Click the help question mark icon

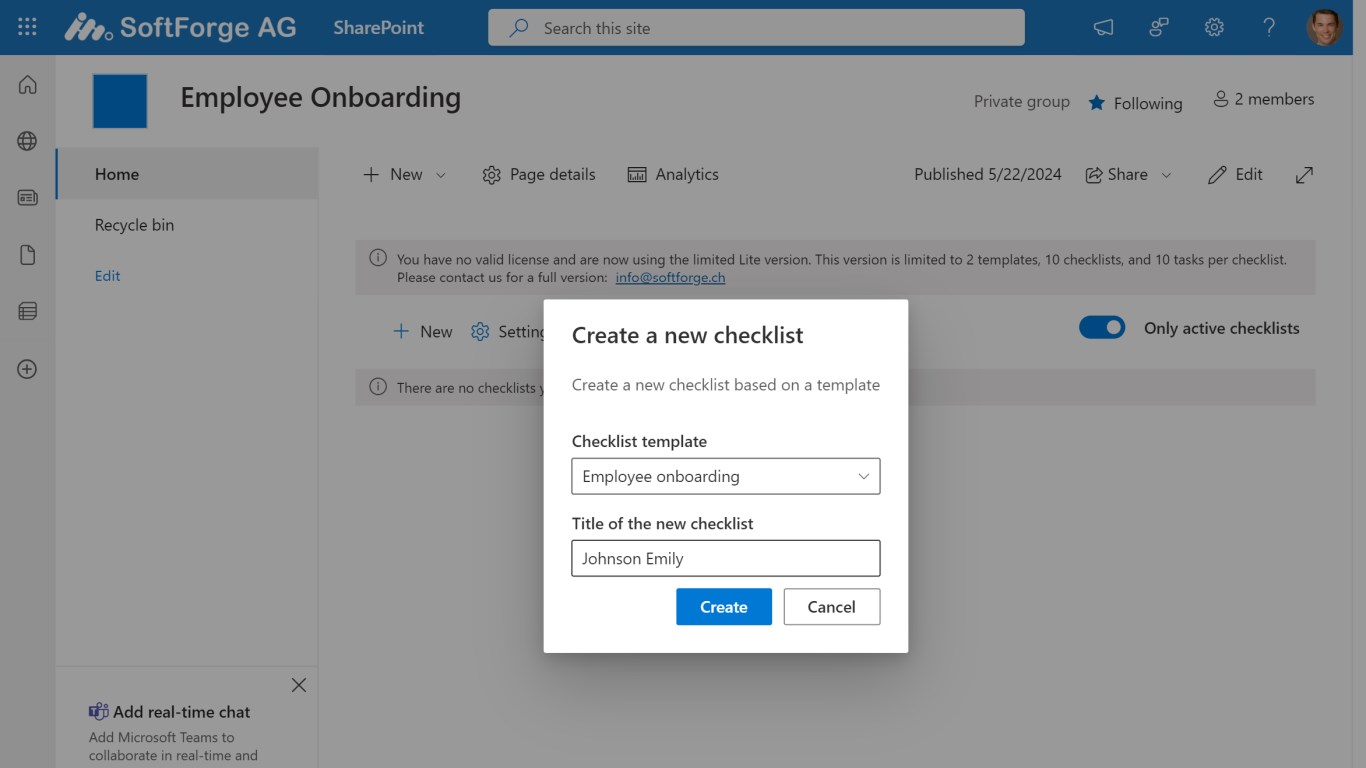pos(1269,27)
